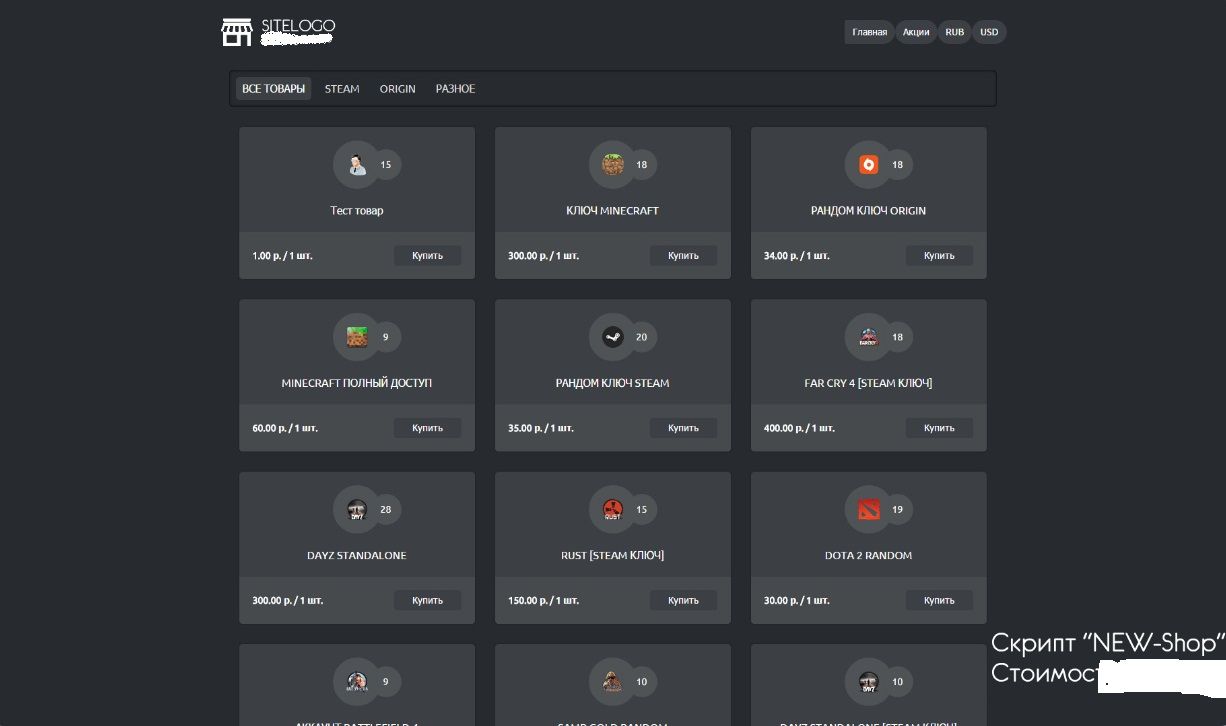
Task: Click the SITELOGO store icon
Action: pos(237,32)
